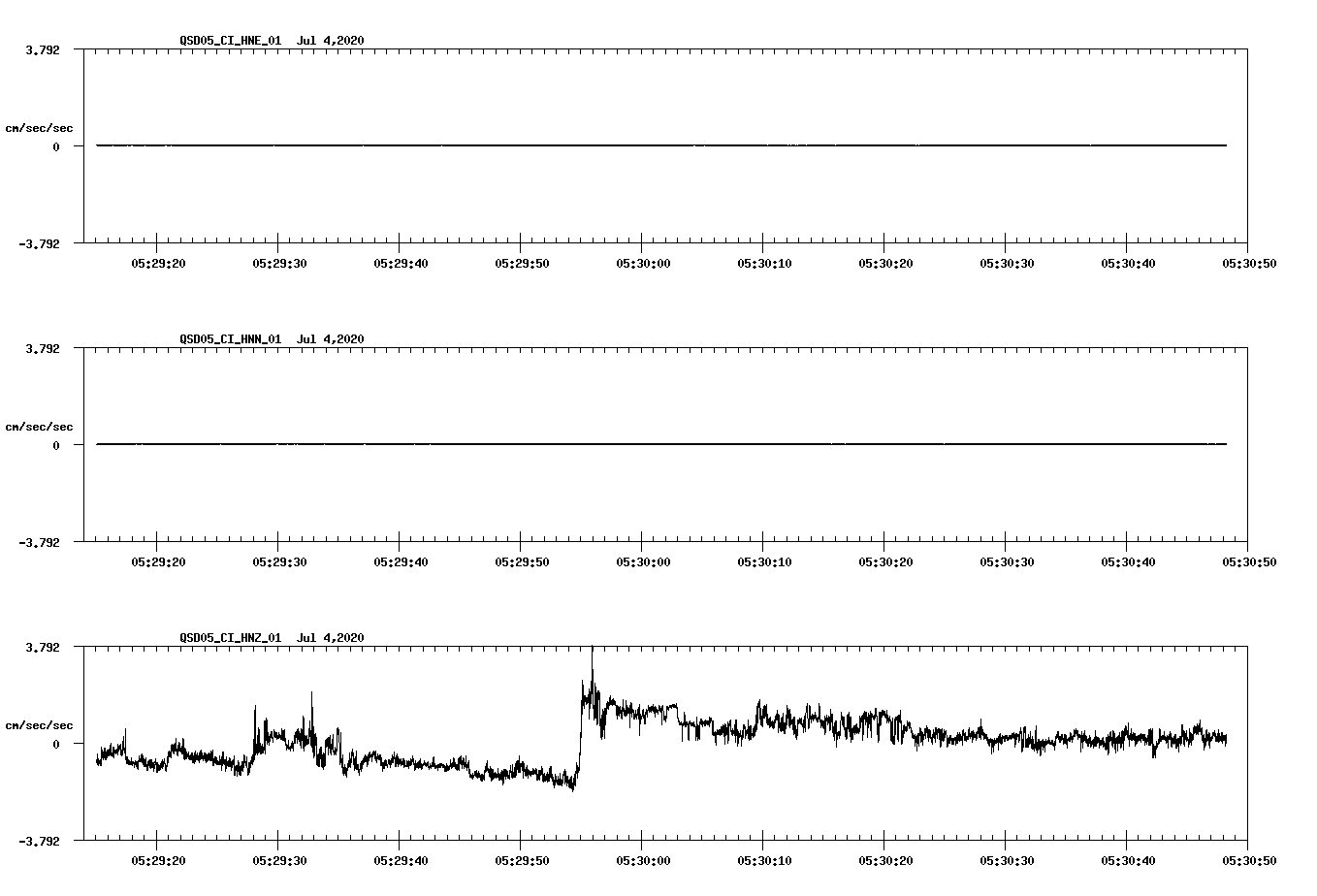Click 05:30:50 time label under HNN plot

1250,561
